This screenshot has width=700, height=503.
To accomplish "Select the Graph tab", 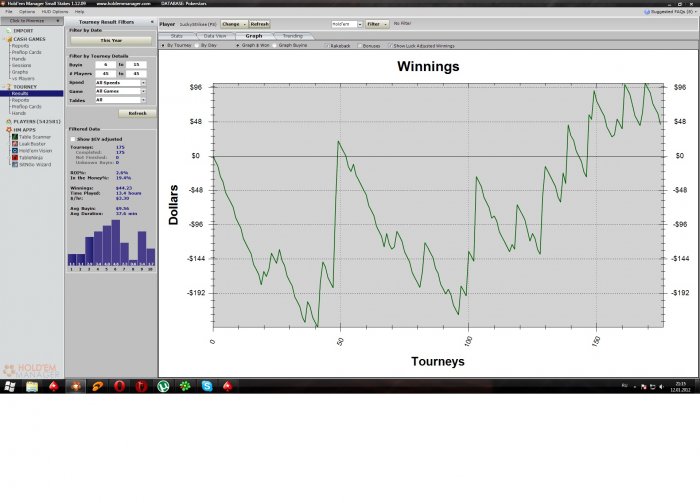I will click(254, 36).
